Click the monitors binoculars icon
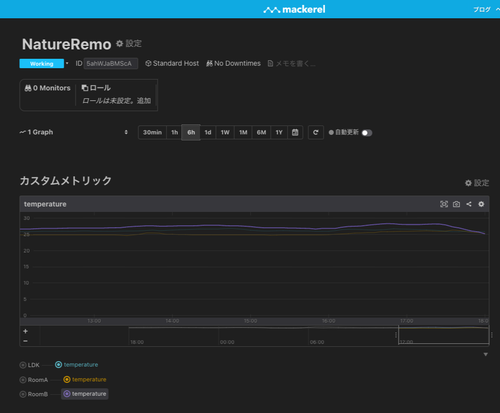Screen dimensions: 500x413 [28, 88]
